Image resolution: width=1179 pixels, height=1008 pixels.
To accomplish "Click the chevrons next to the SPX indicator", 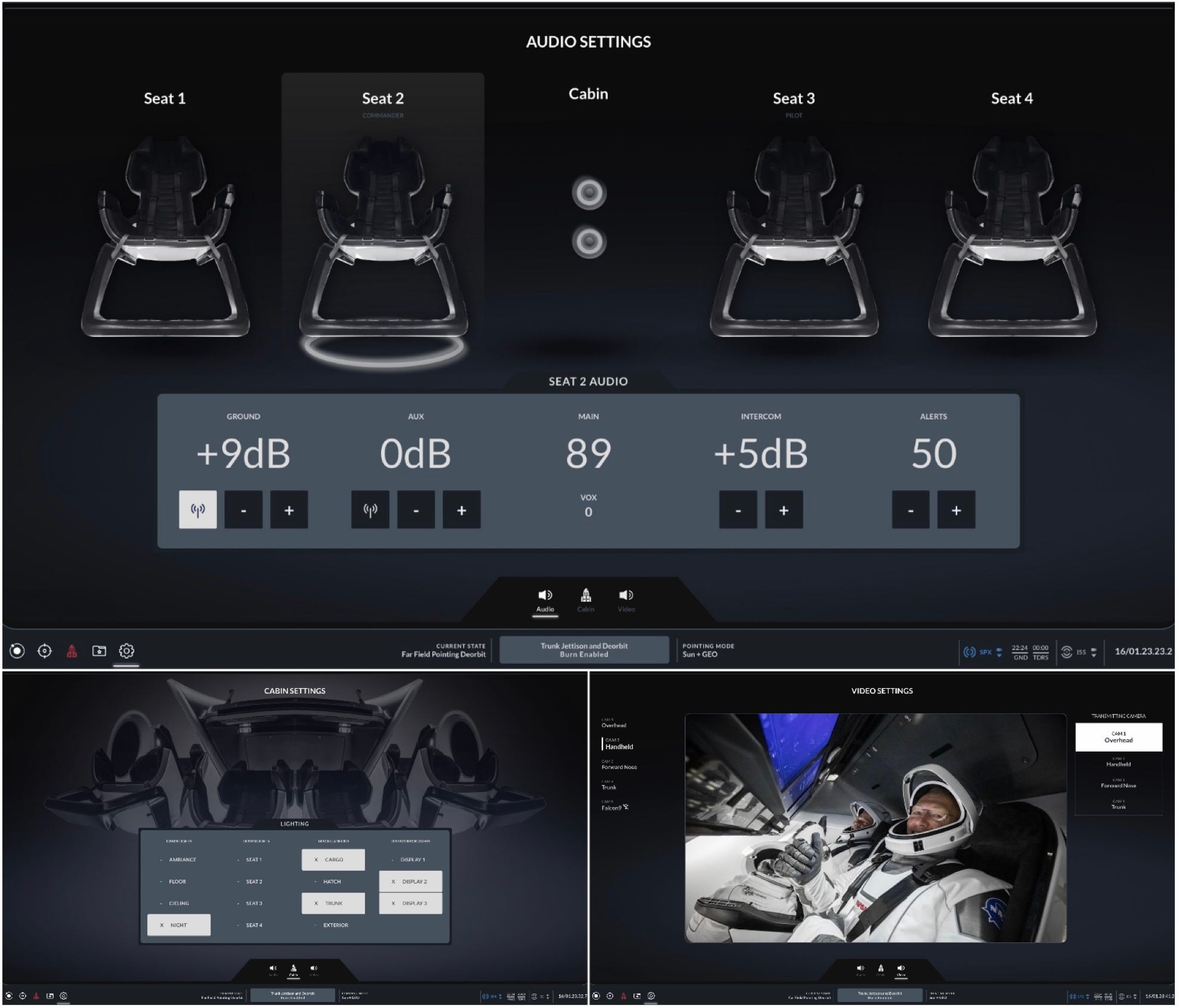I will click(999, 651).
